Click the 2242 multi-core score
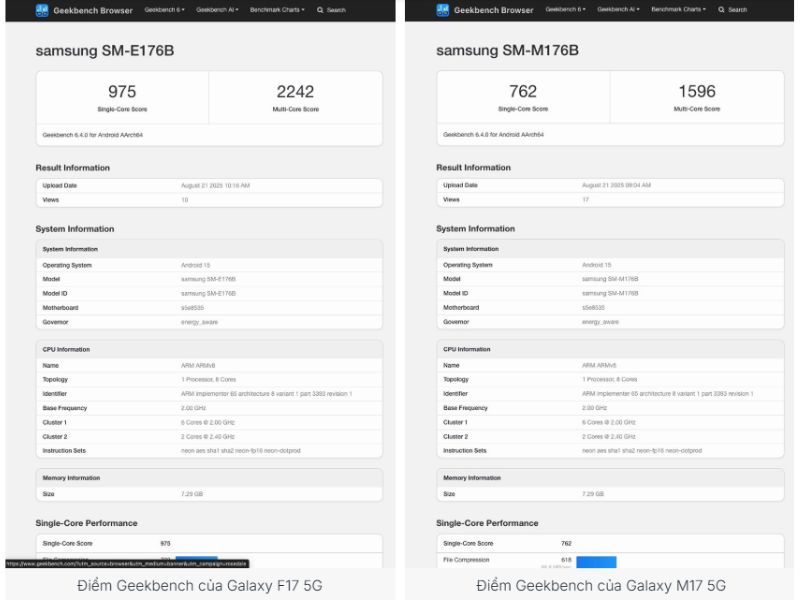The height and width of the screenshot is (600, 800). (295, 91)
